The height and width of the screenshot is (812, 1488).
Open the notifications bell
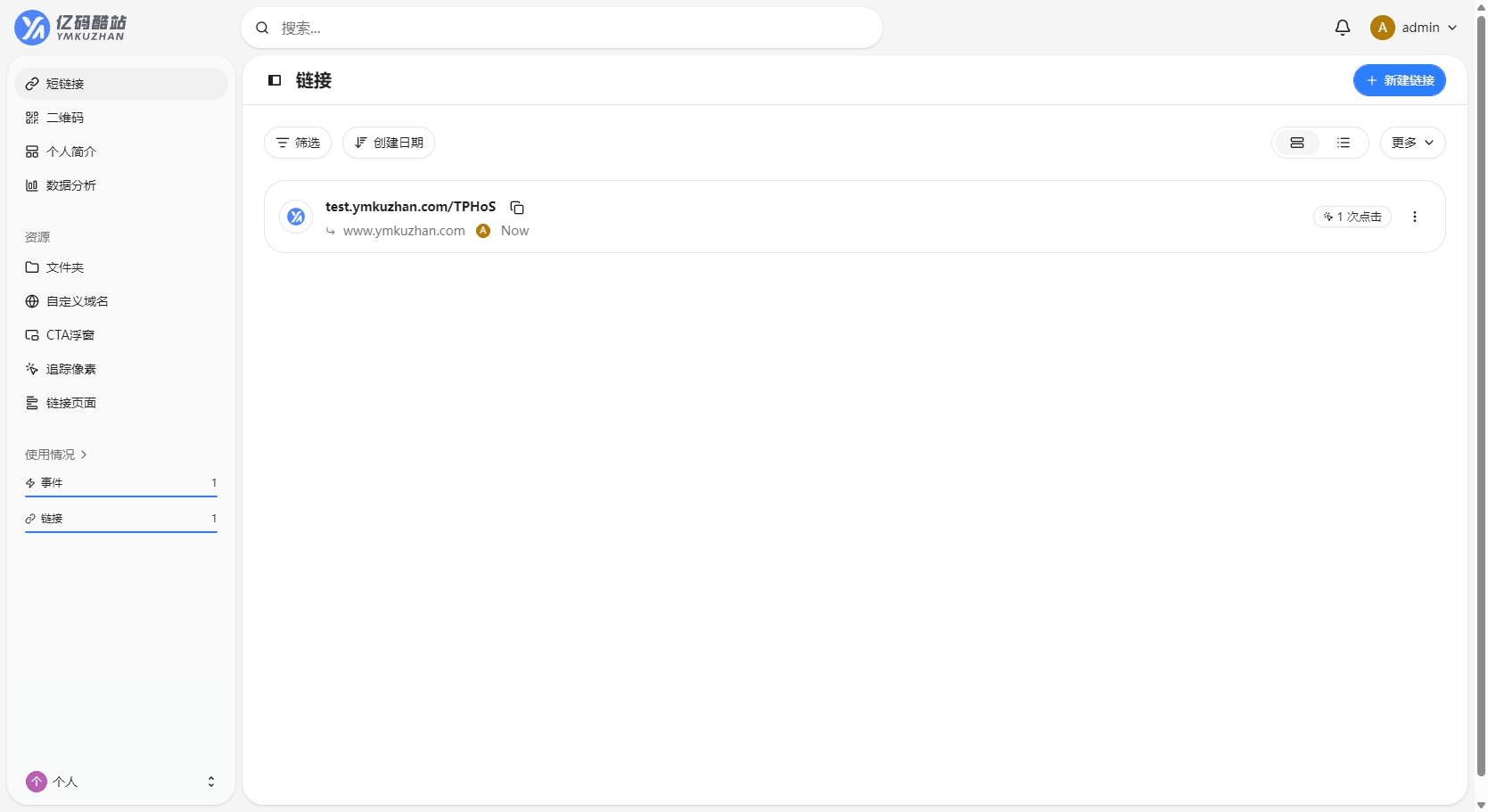click(1343, 28)
